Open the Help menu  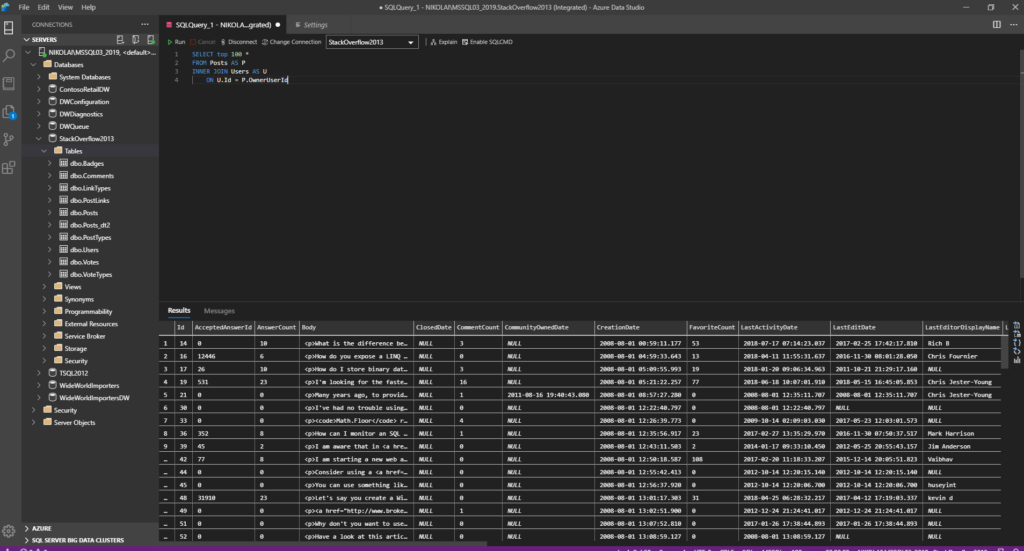[x=88, y=7]
